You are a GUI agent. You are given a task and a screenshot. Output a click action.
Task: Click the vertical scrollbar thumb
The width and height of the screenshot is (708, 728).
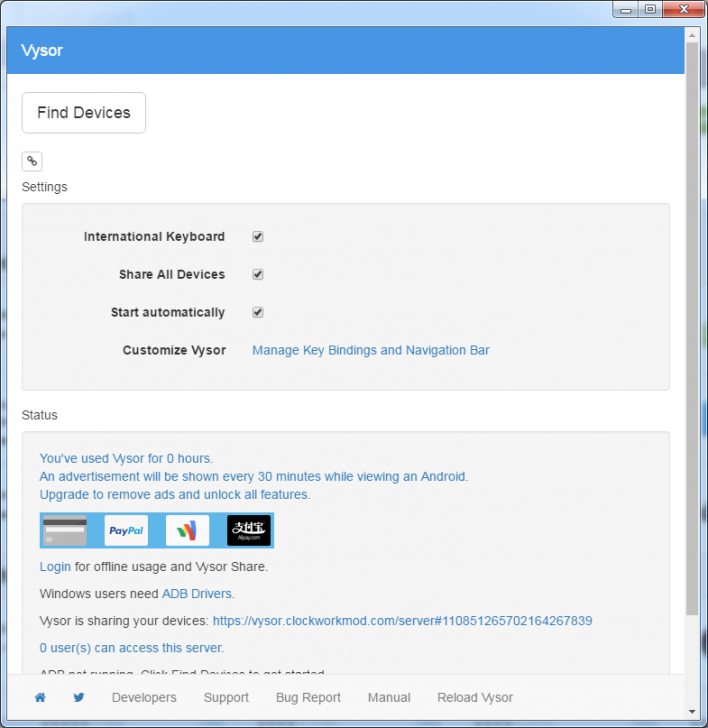pos(692,329)
